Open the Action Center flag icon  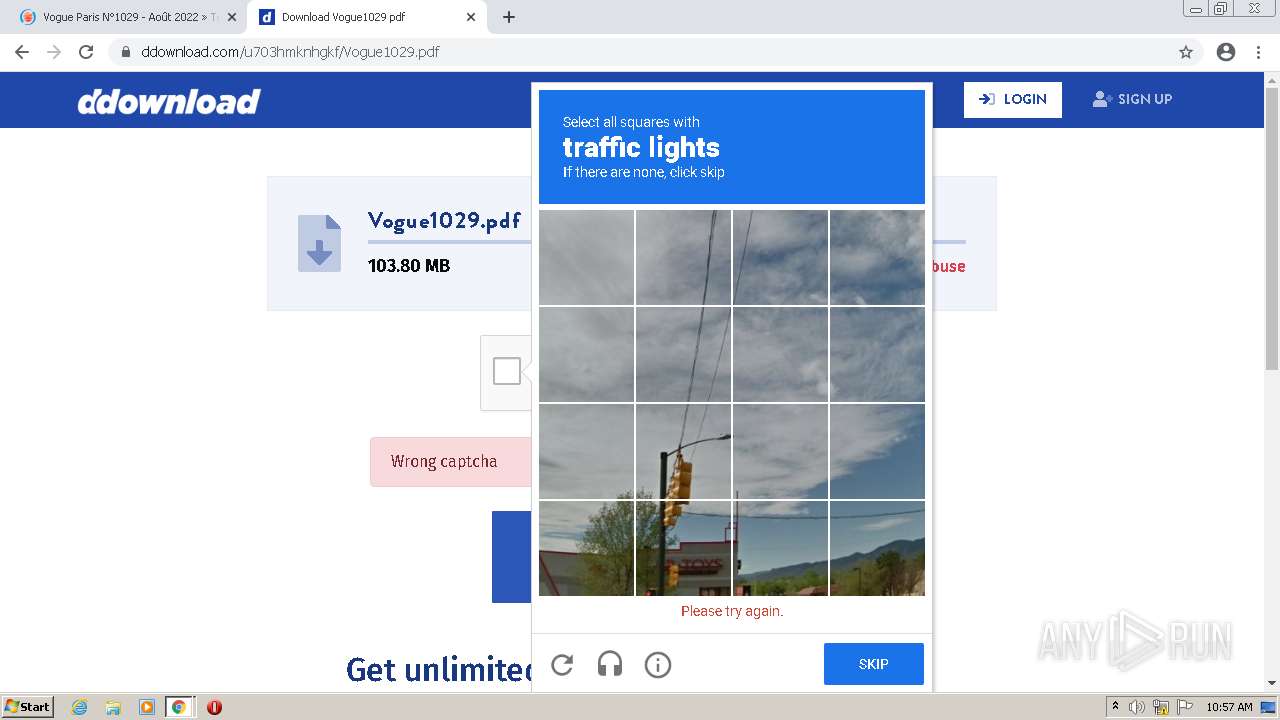click(x=1184, y=707)
